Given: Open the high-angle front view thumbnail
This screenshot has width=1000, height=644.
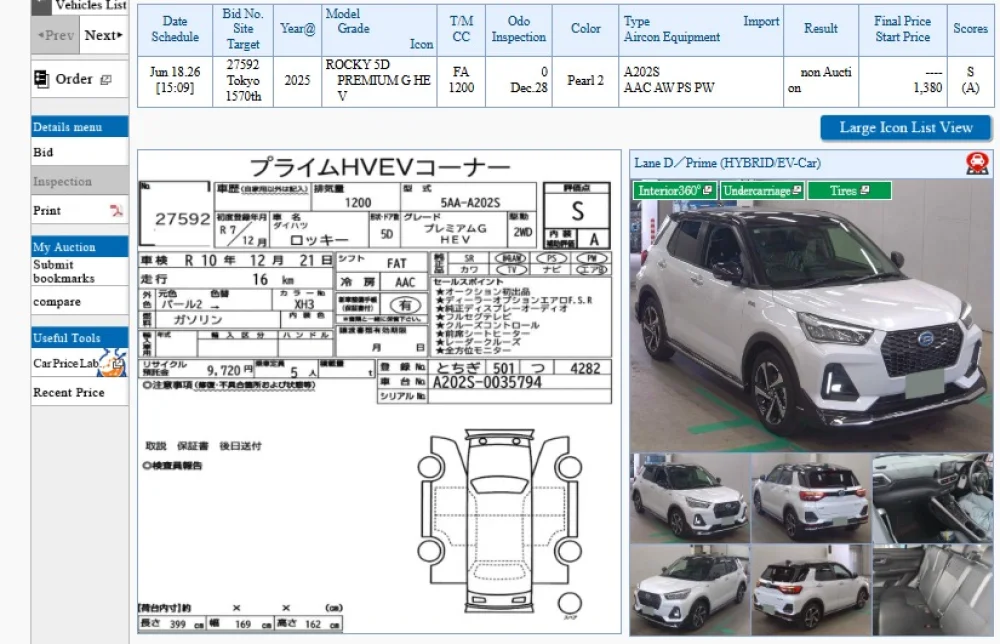Looking at the screenshot, I should 689,590.
